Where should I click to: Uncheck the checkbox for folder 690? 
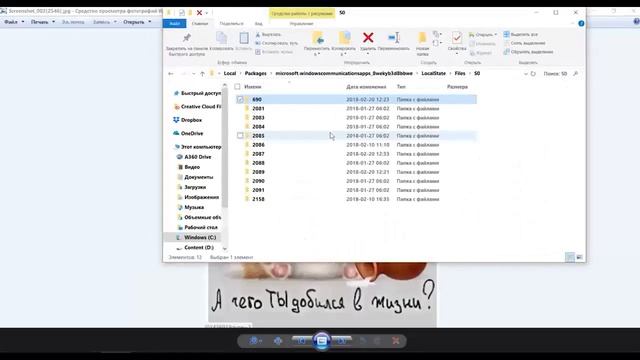click(x=240, y=99)
